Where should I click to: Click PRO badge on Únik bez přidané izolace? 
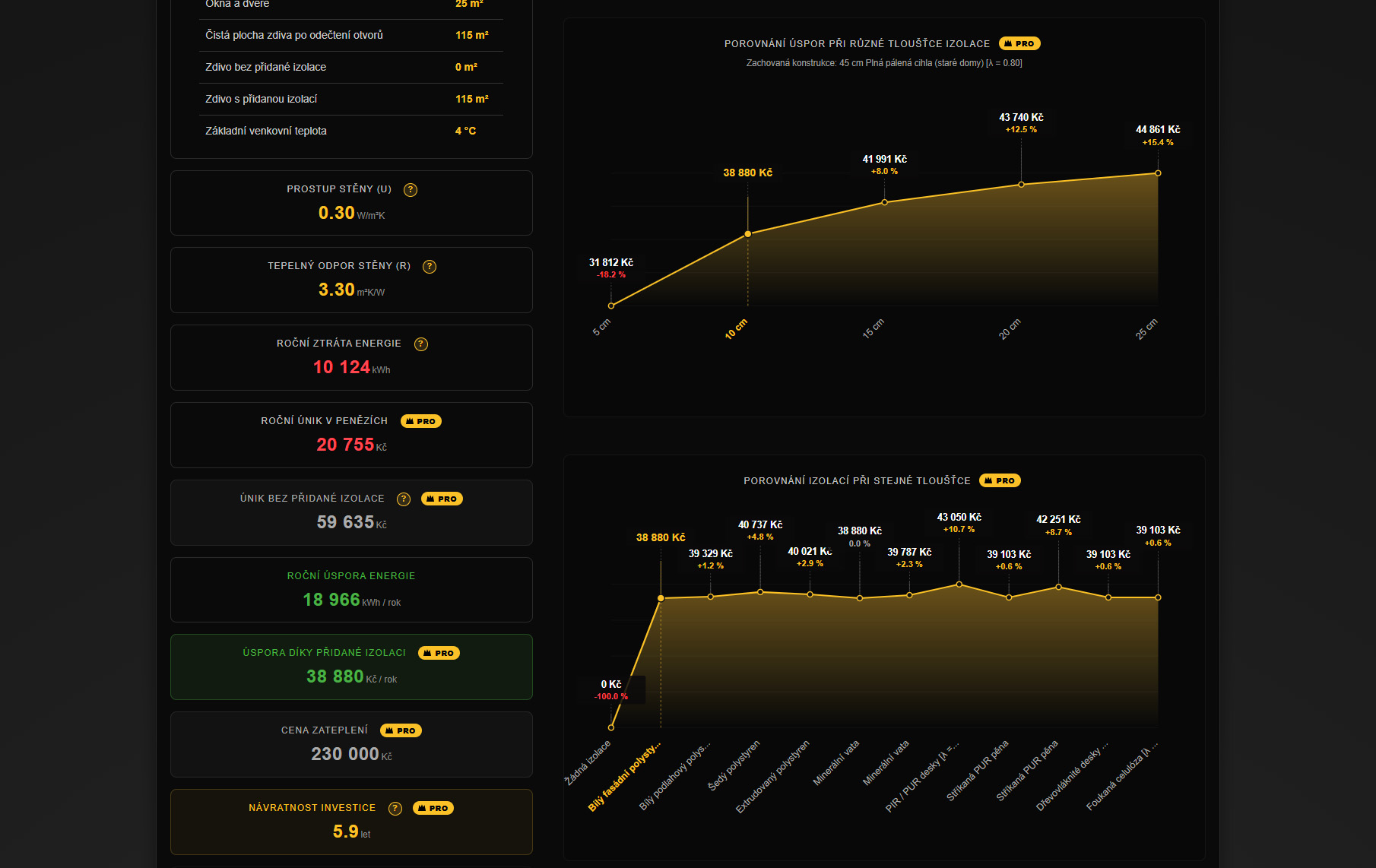click(442, 499)
